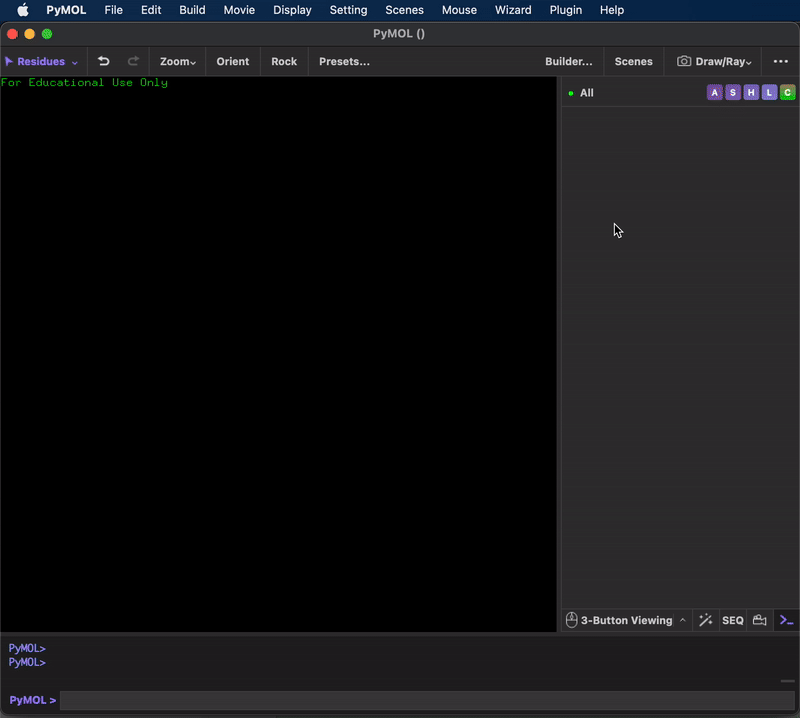Click the H hide button for All
Screen dimensions: 800x718
(751, 93)
